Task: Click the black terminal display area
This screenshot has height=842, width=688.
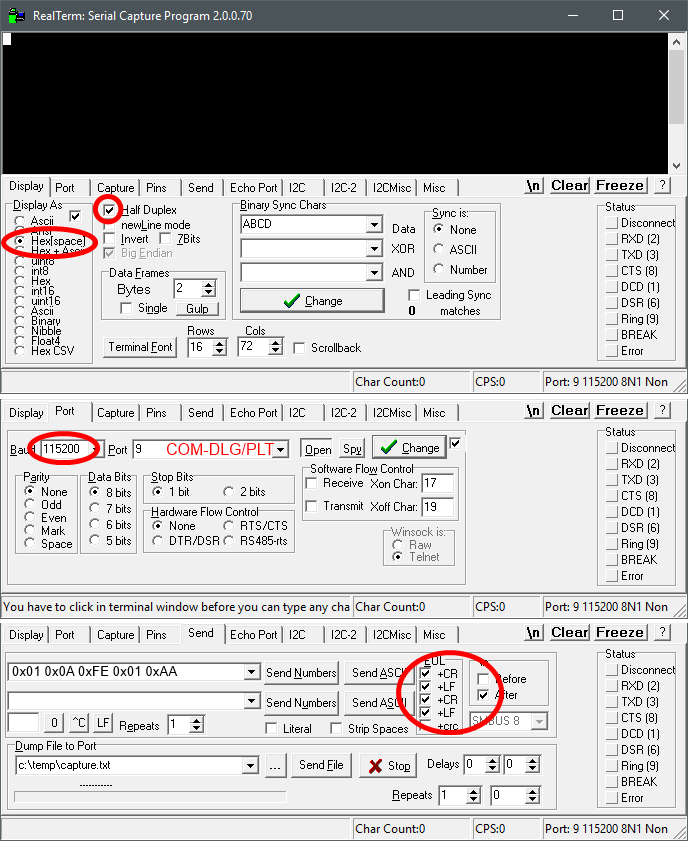Action: [x=336, y=102]
